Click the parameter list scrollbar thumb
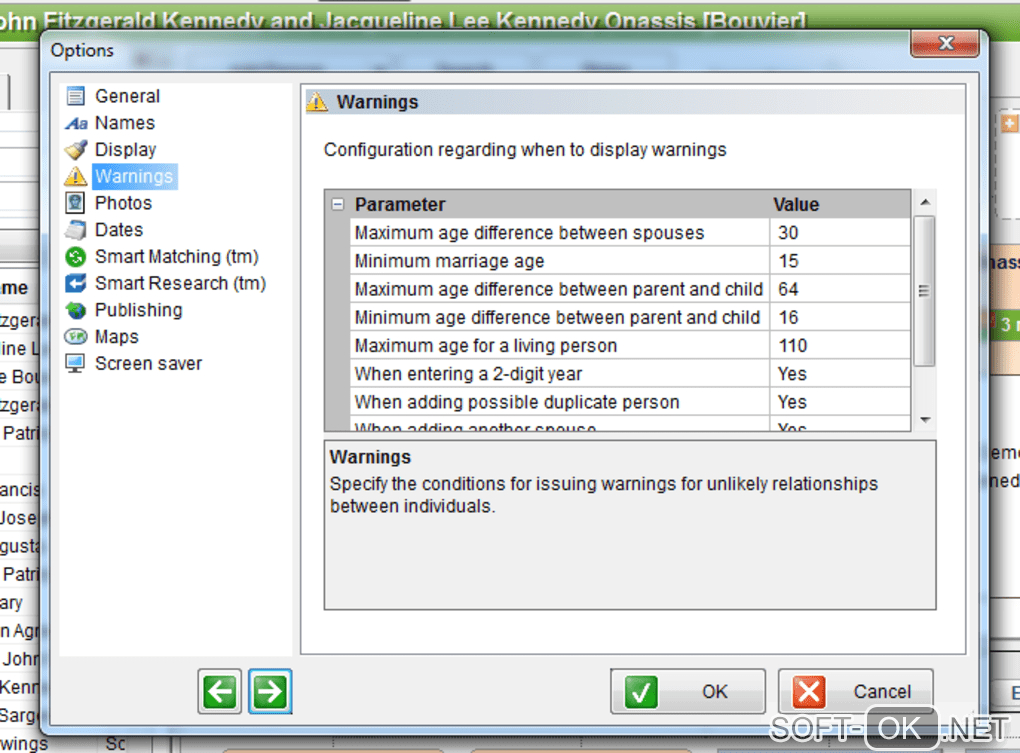 click(x=924, y=291)
